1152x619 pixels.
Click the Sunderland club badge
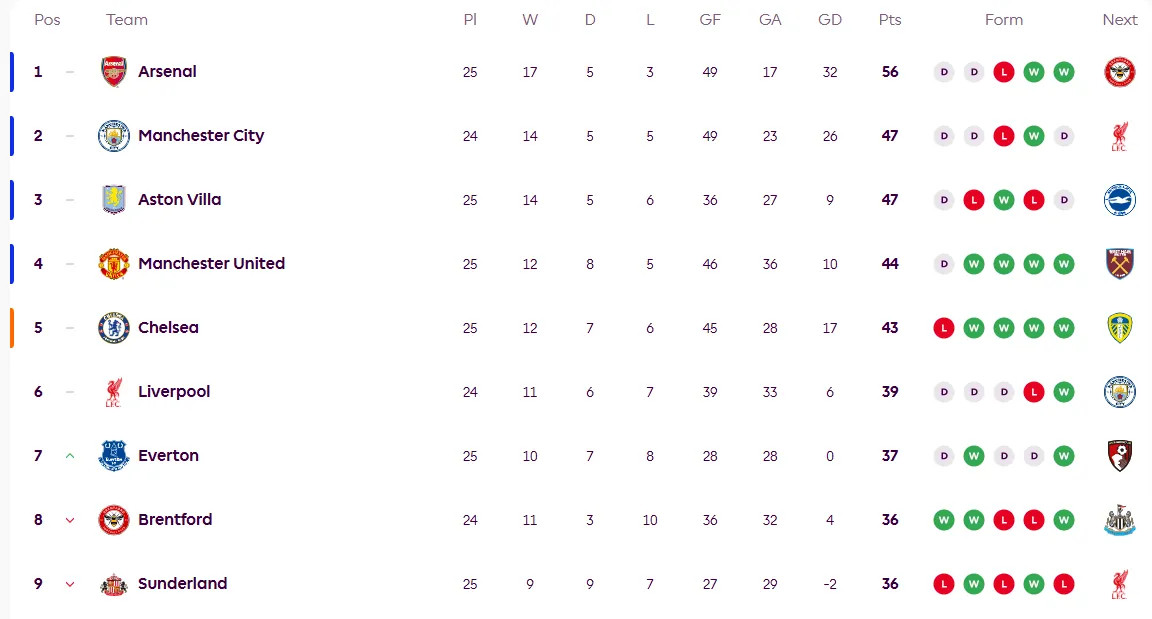tap(114, 585)
